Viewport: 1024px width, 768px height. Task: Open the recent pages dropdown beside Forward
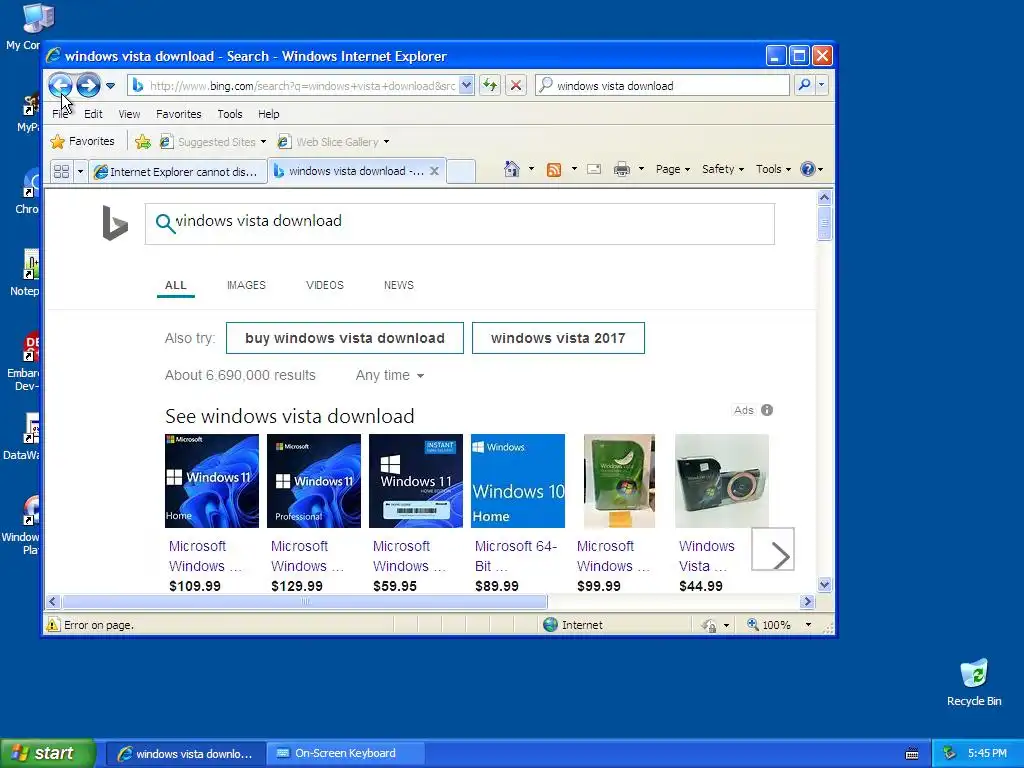[x=110, y=86]
